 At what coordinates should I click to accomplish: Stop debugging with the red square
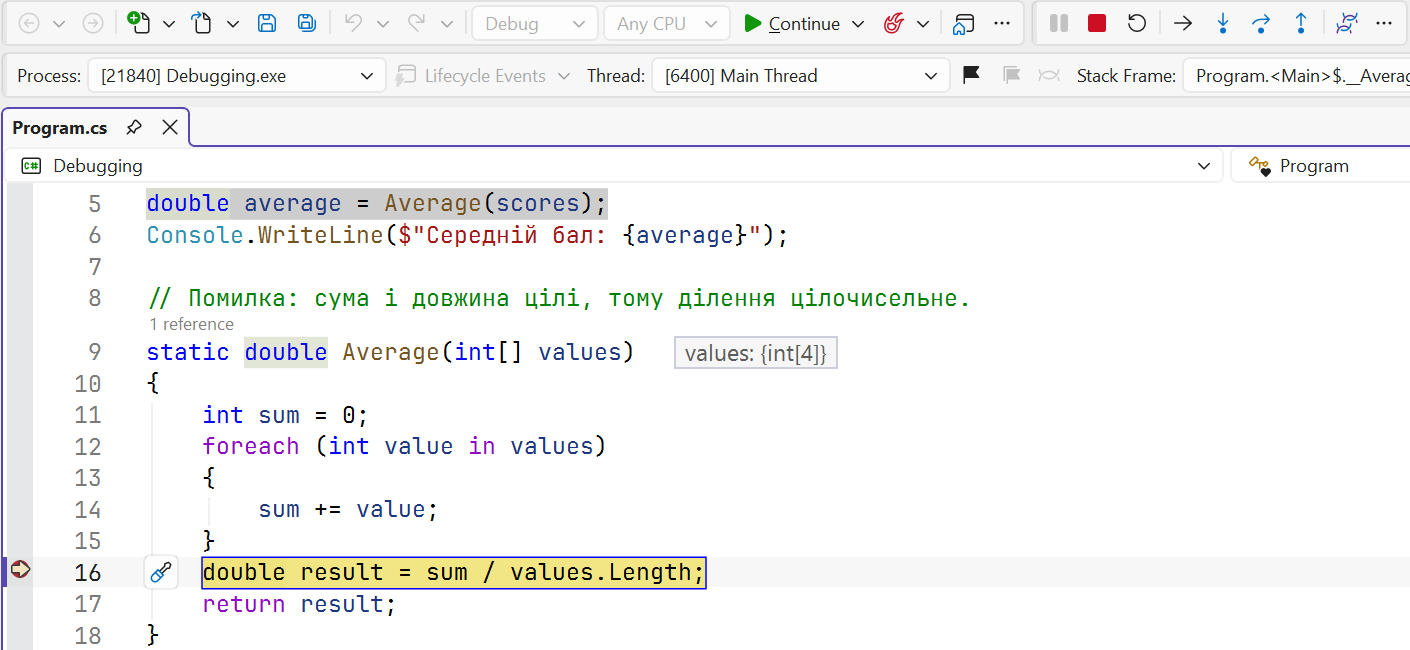click(x=1097, y=23)
